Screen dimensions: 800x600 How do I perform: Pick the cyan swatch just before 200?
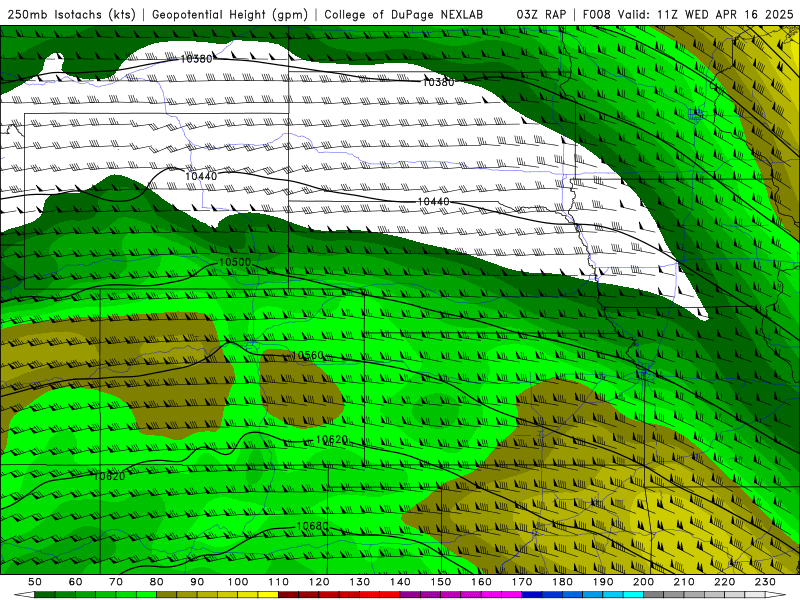(x=634, y=595)
